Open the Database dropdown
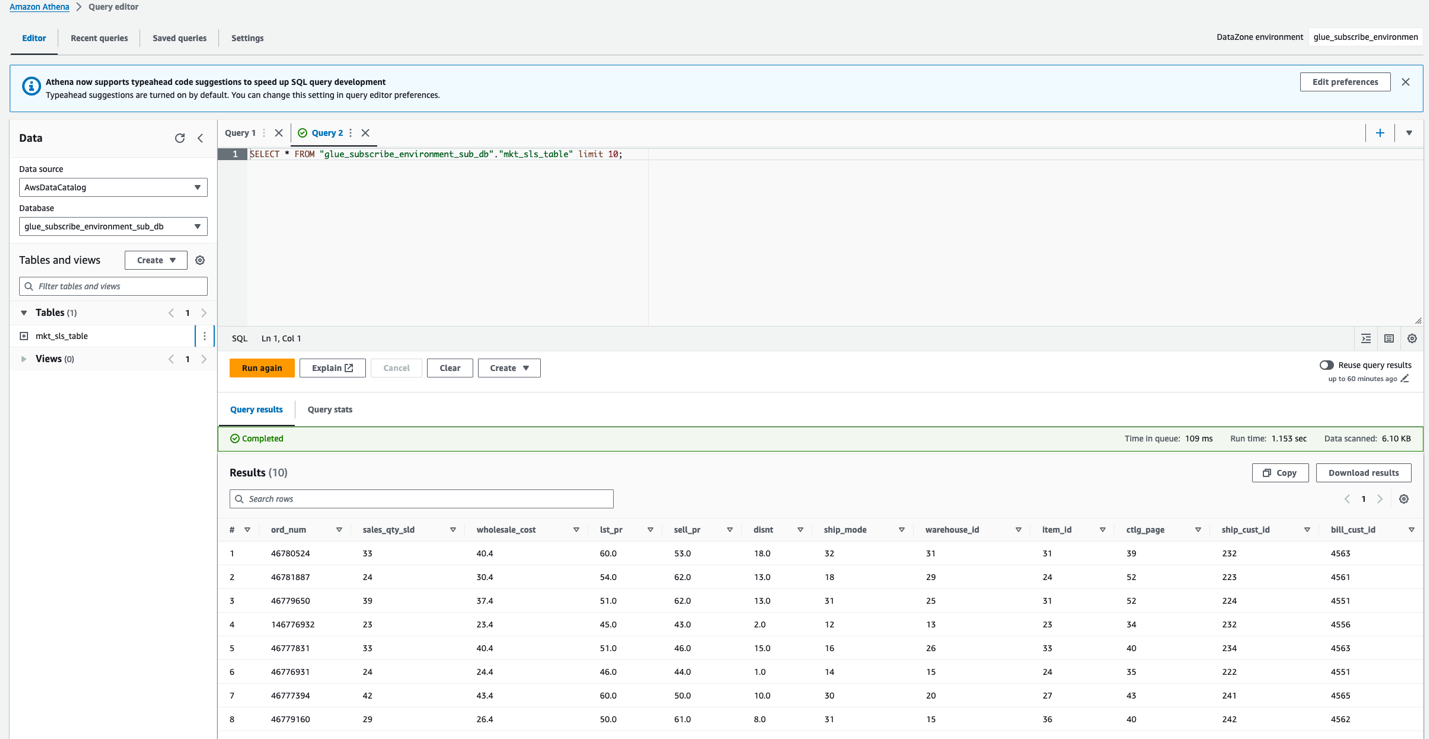The height and width of the screenshot is (739, 1429). [x=113, y=226]
